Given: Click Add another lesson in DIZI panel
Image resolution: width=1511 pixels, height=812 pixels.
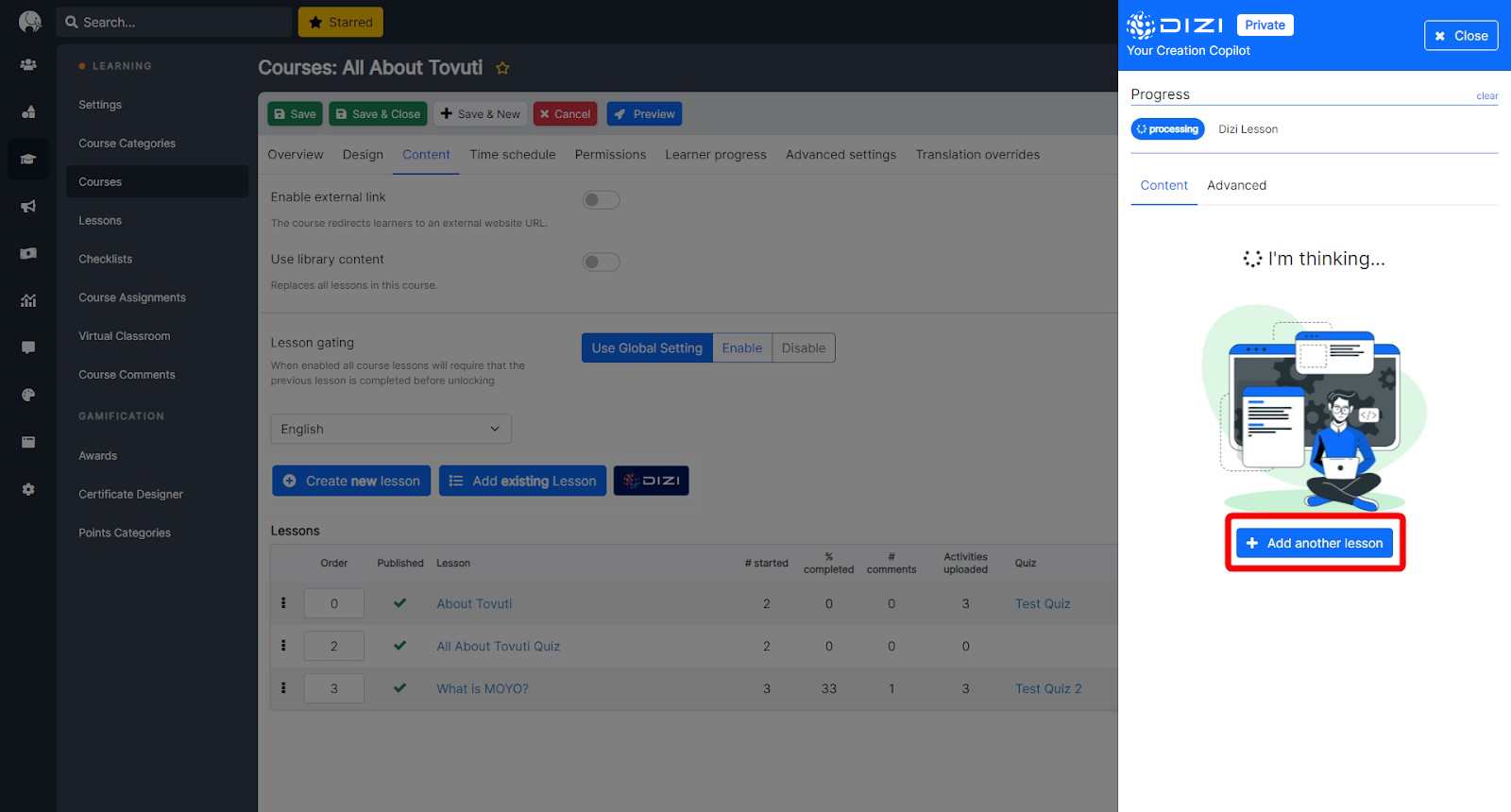Looking at the screenshot, I should (x=1315, y=543).
